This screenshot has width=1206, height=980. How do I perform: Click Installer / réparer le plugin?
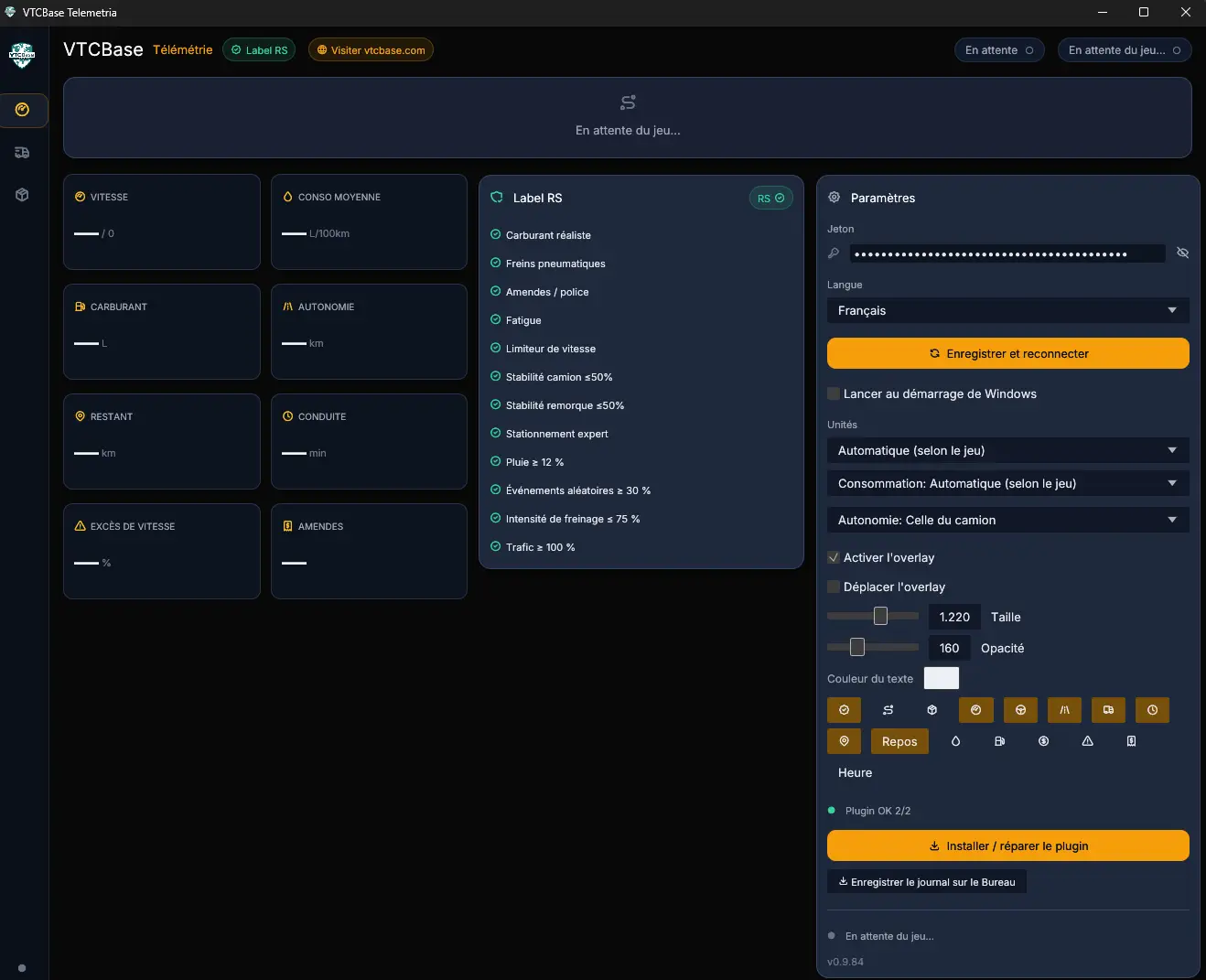pyautogui.click(x=1008, y=845)
